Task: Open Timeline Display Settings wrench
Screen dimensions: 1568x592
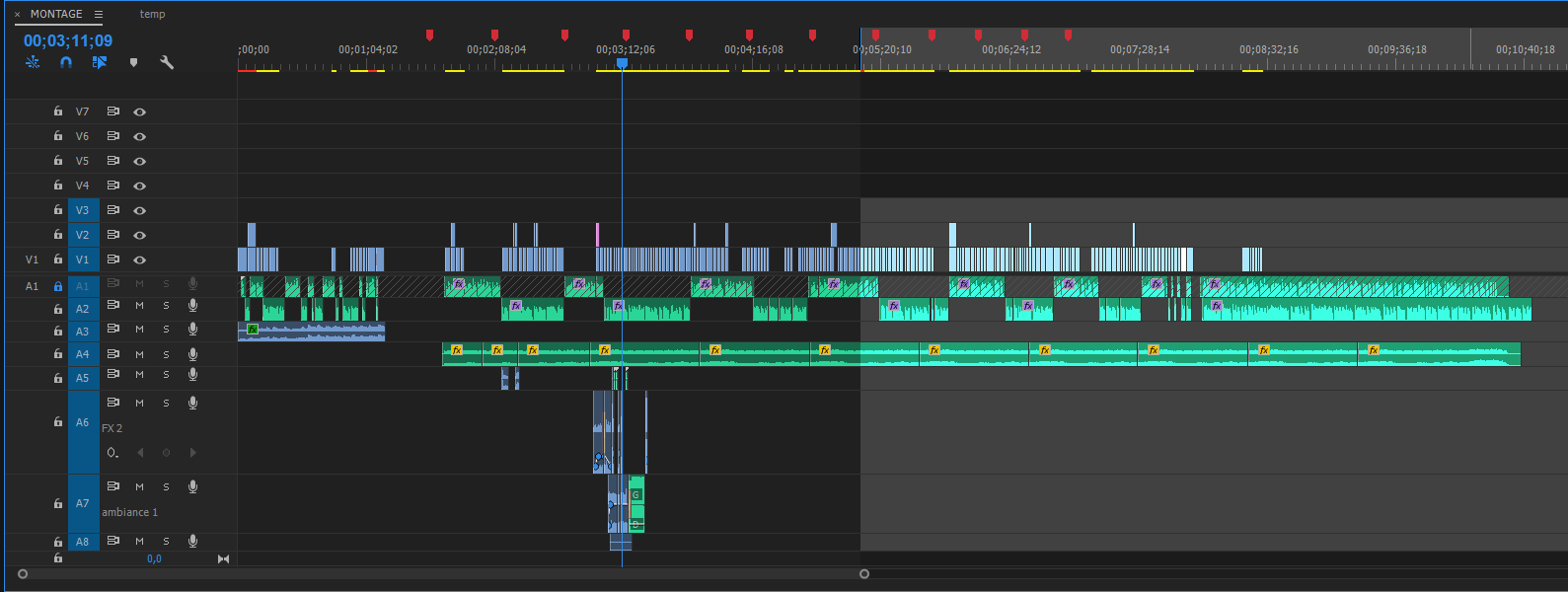Action: (167, 62)
